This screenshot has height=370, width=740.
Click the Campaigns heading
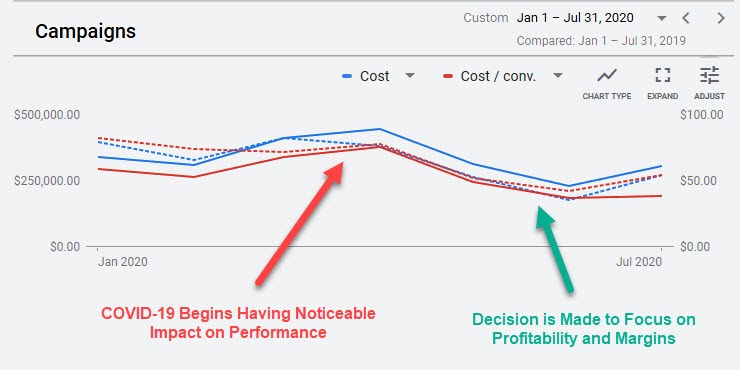click(85, 32)
